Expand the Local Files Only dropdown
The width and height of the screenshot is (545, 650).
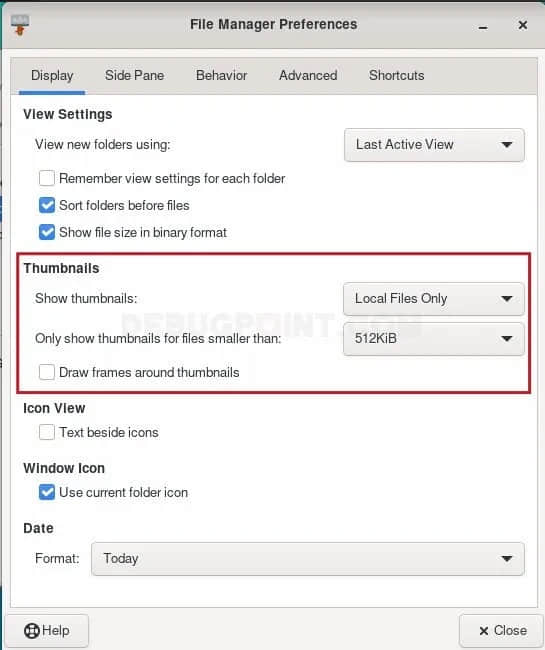434,298
